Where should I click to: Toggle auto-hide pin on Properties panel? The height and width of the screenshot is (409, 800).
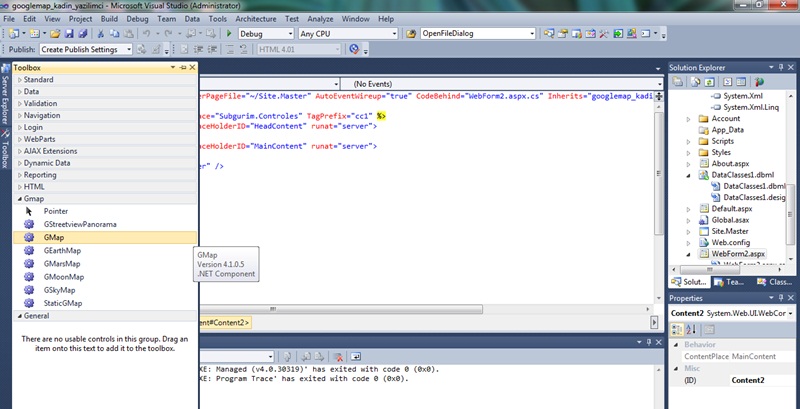click(781, 298)
